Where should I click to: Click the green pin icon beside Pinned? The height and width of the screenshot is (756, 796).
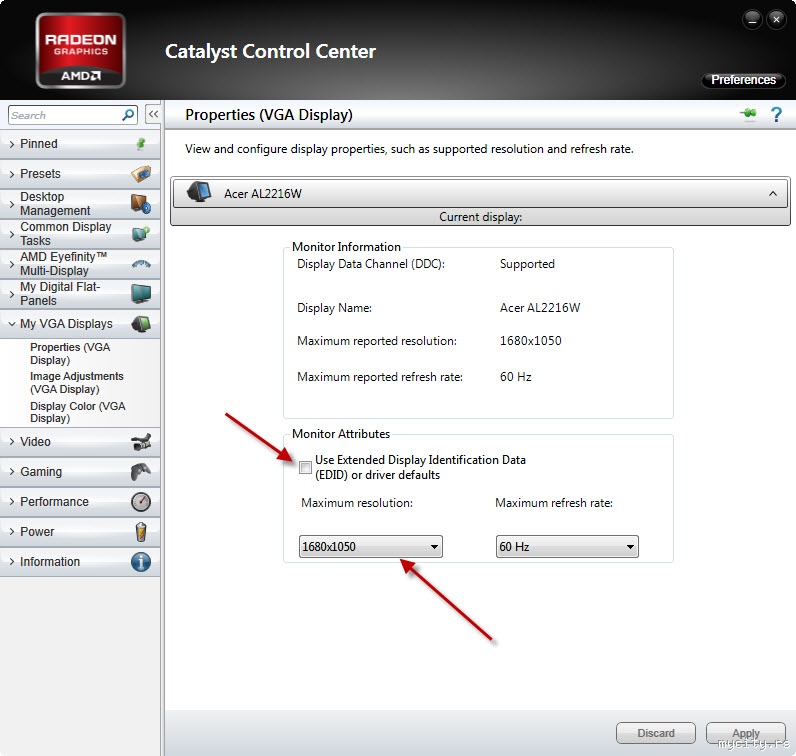point(141,144)
